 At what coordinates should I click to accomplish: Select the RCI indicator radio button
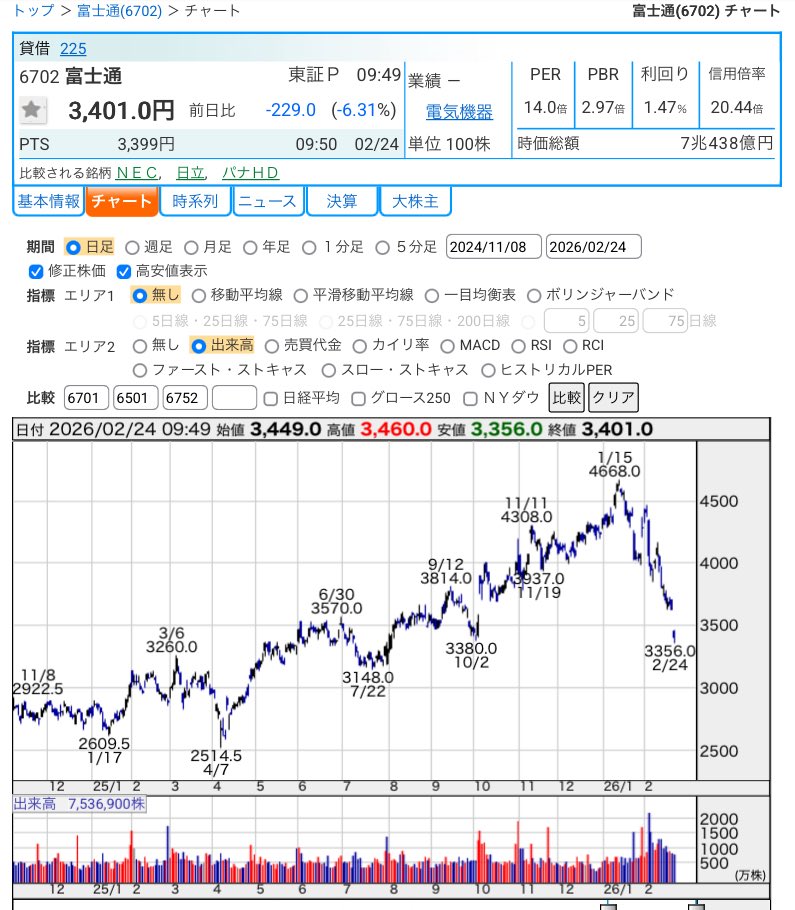coord(570,346)
